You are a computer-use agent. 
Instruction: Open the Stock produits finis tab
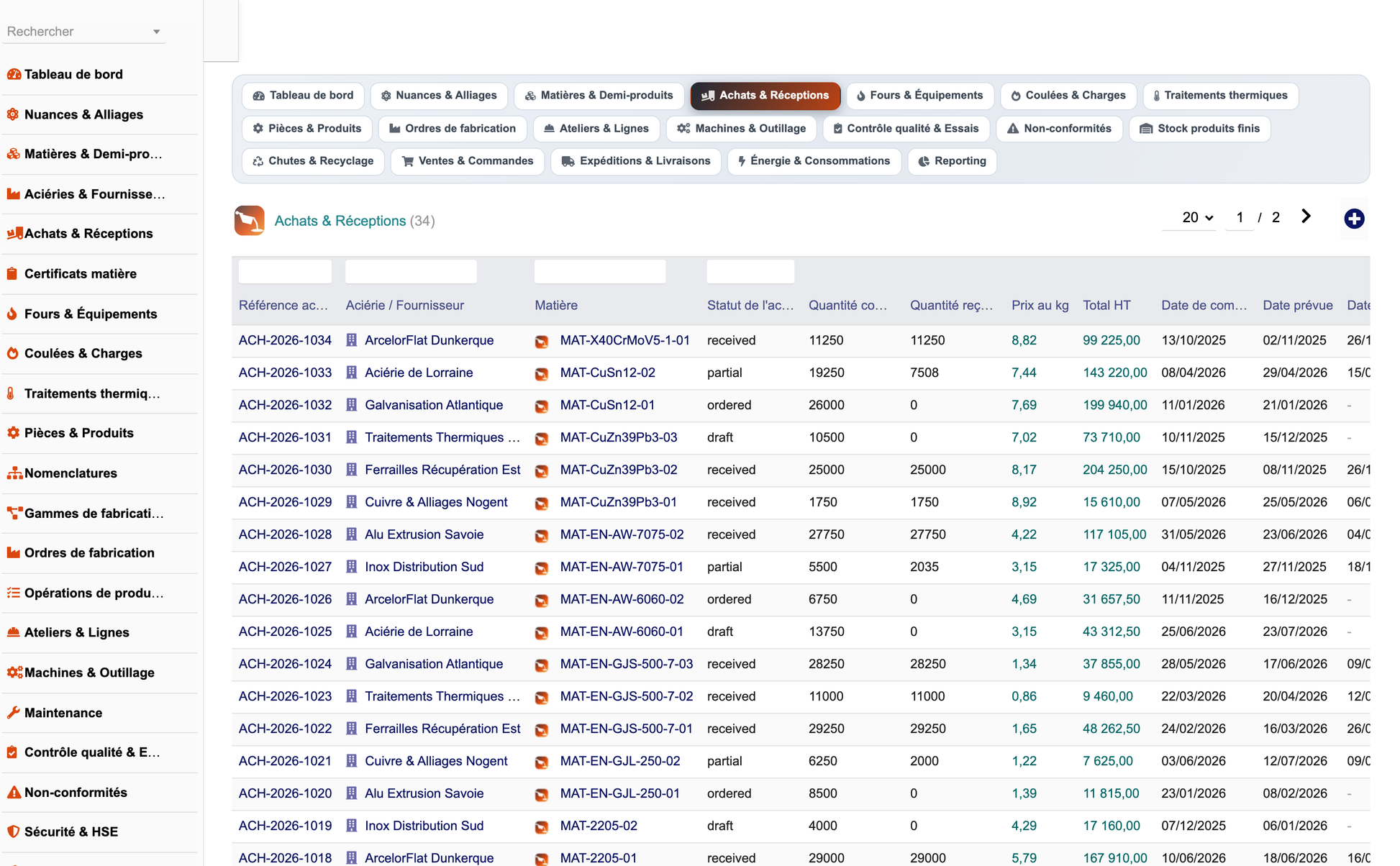click(x=1200, y=129)
